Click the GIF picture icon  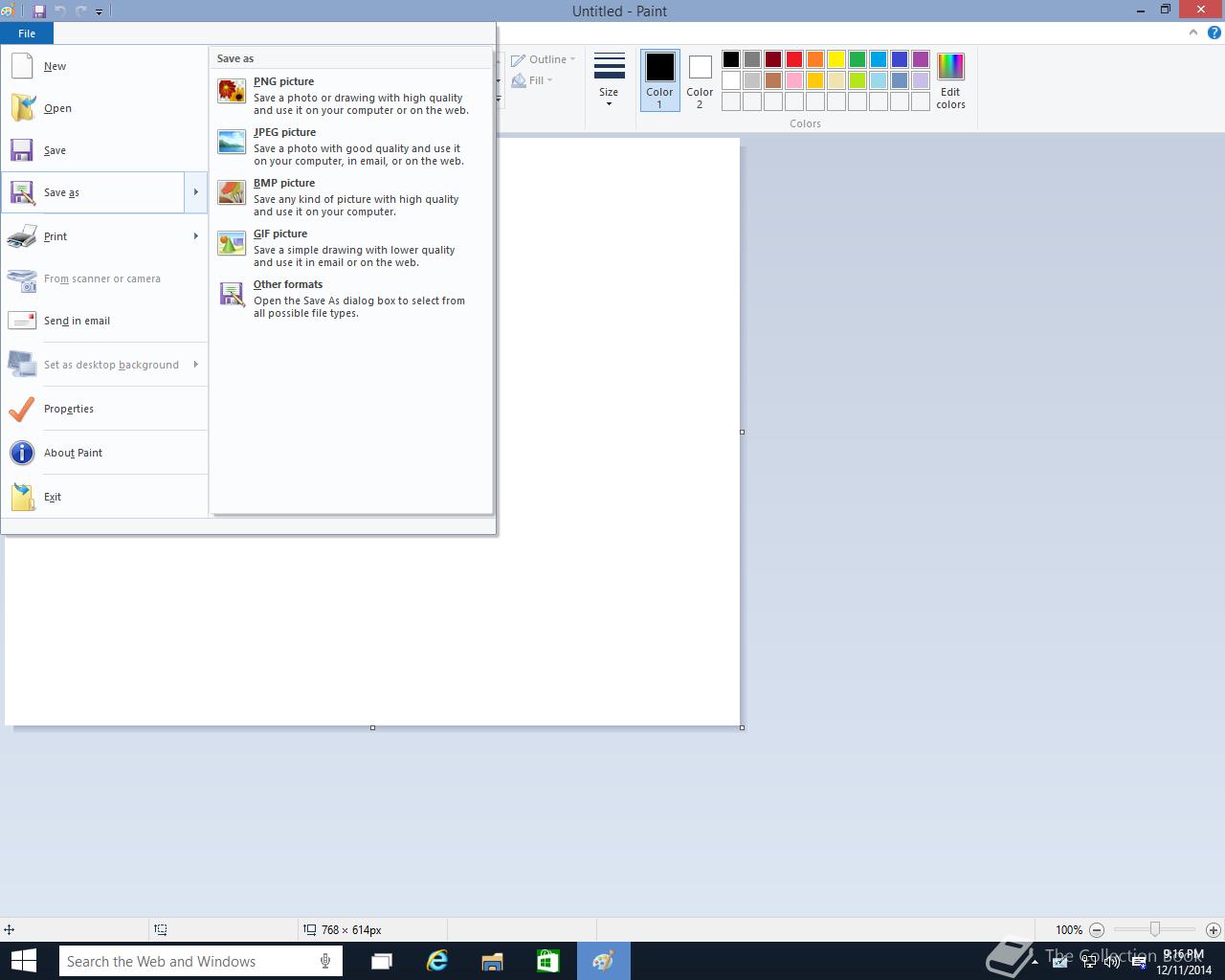(232, 243)
